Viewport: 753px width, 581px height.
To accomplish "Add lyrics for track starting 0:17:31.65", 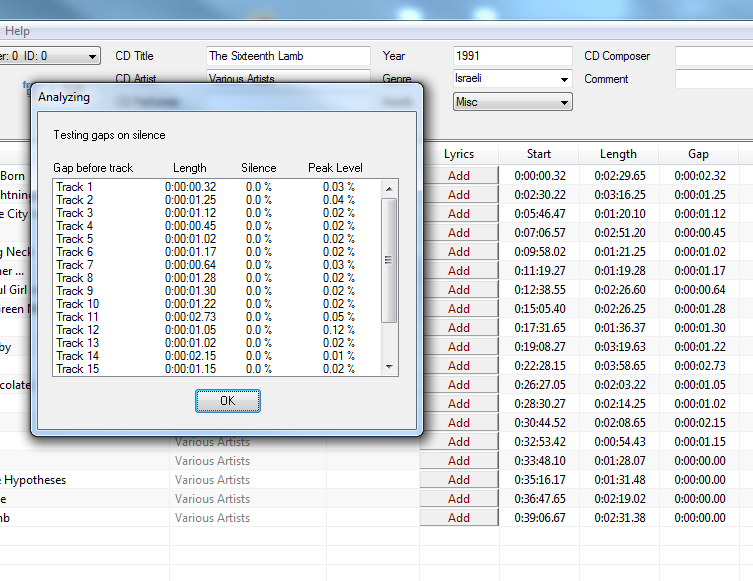I will 459,328.
